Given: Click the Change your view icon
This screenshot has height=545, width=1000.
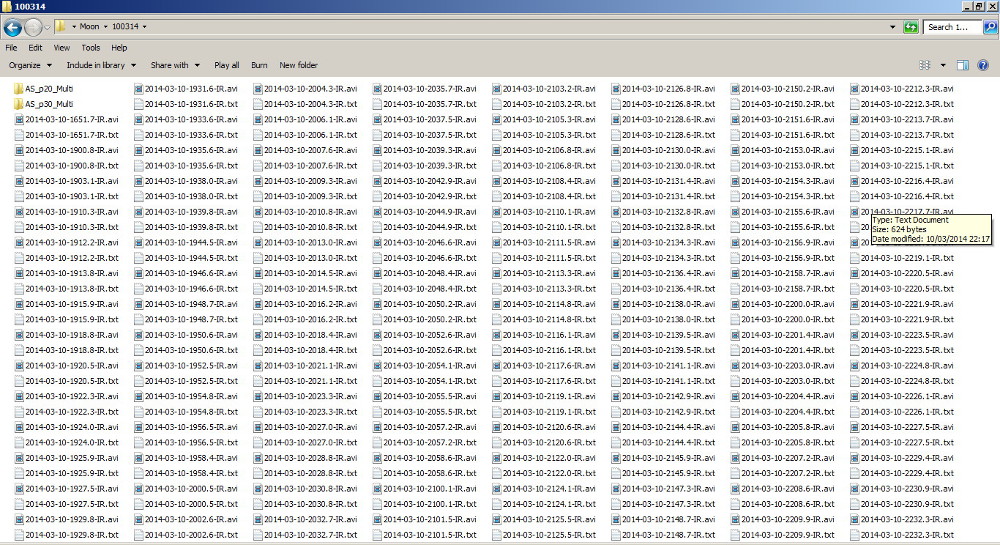Looking at the screenshot, I should (x=924, y=65).
